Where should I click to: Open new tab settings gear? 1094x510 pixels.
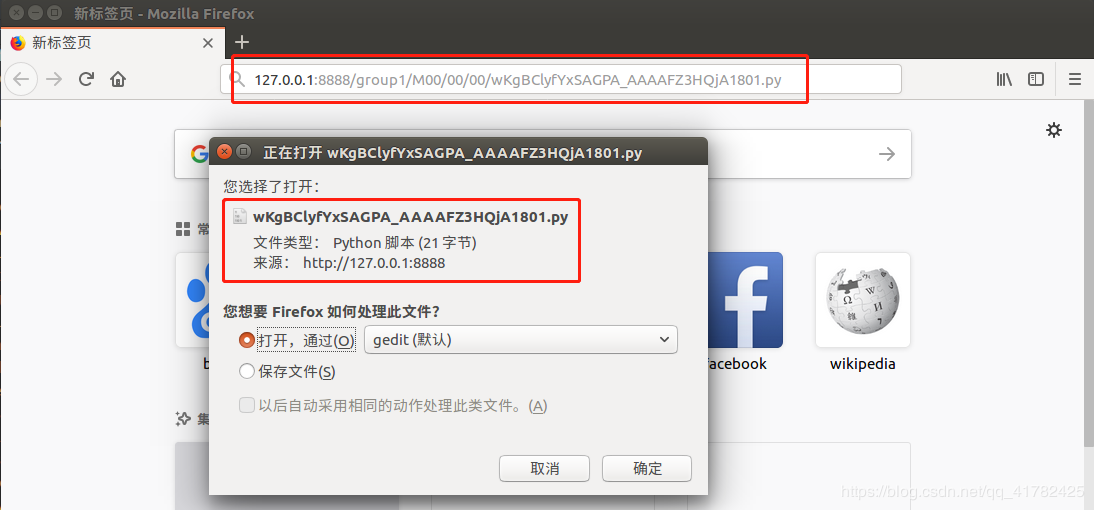[1054, 130]
